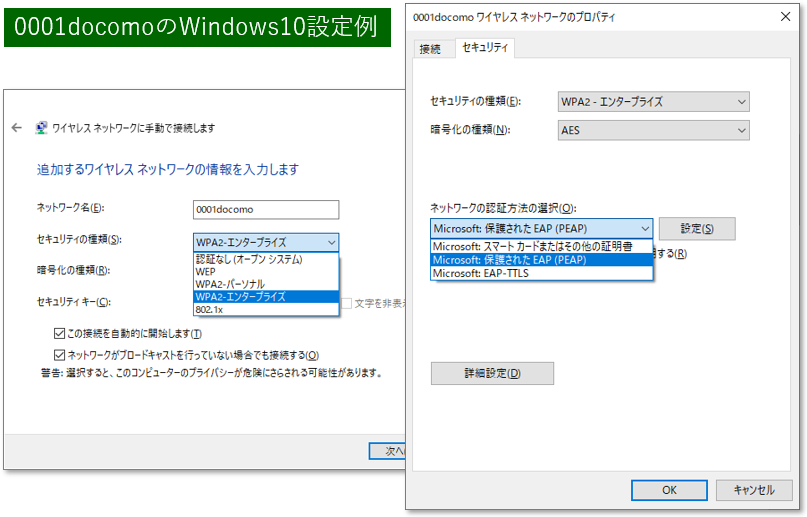Click the 'セキュリティ キー(C):' label
This screenshot has width=807, height=517.
74,302
